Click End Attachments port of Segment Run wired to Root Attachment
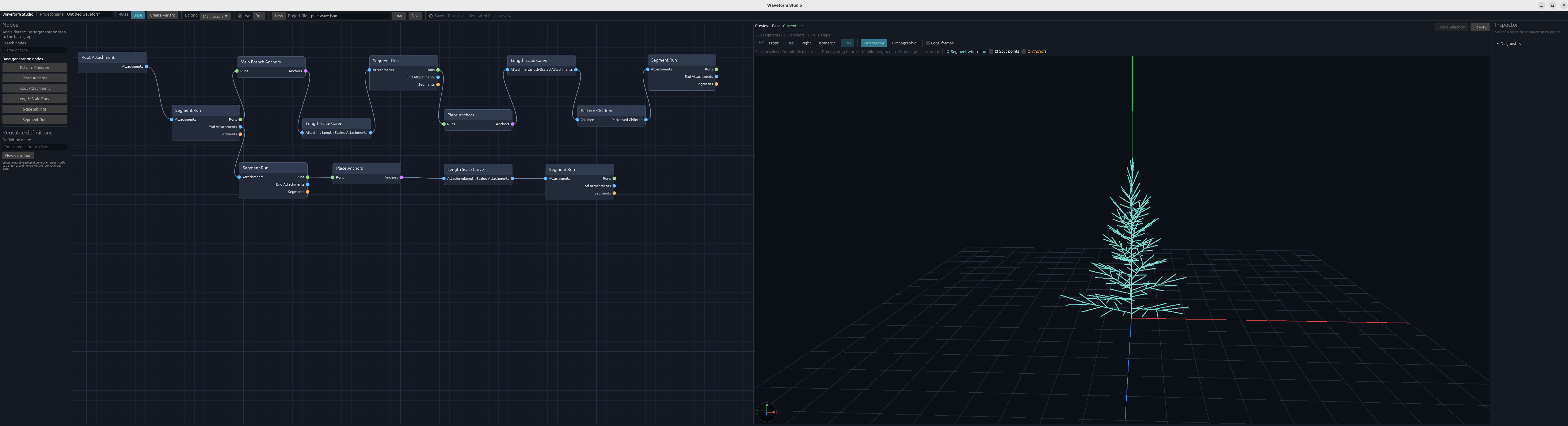Viewport: 1568px width, 426px height. 240,126
